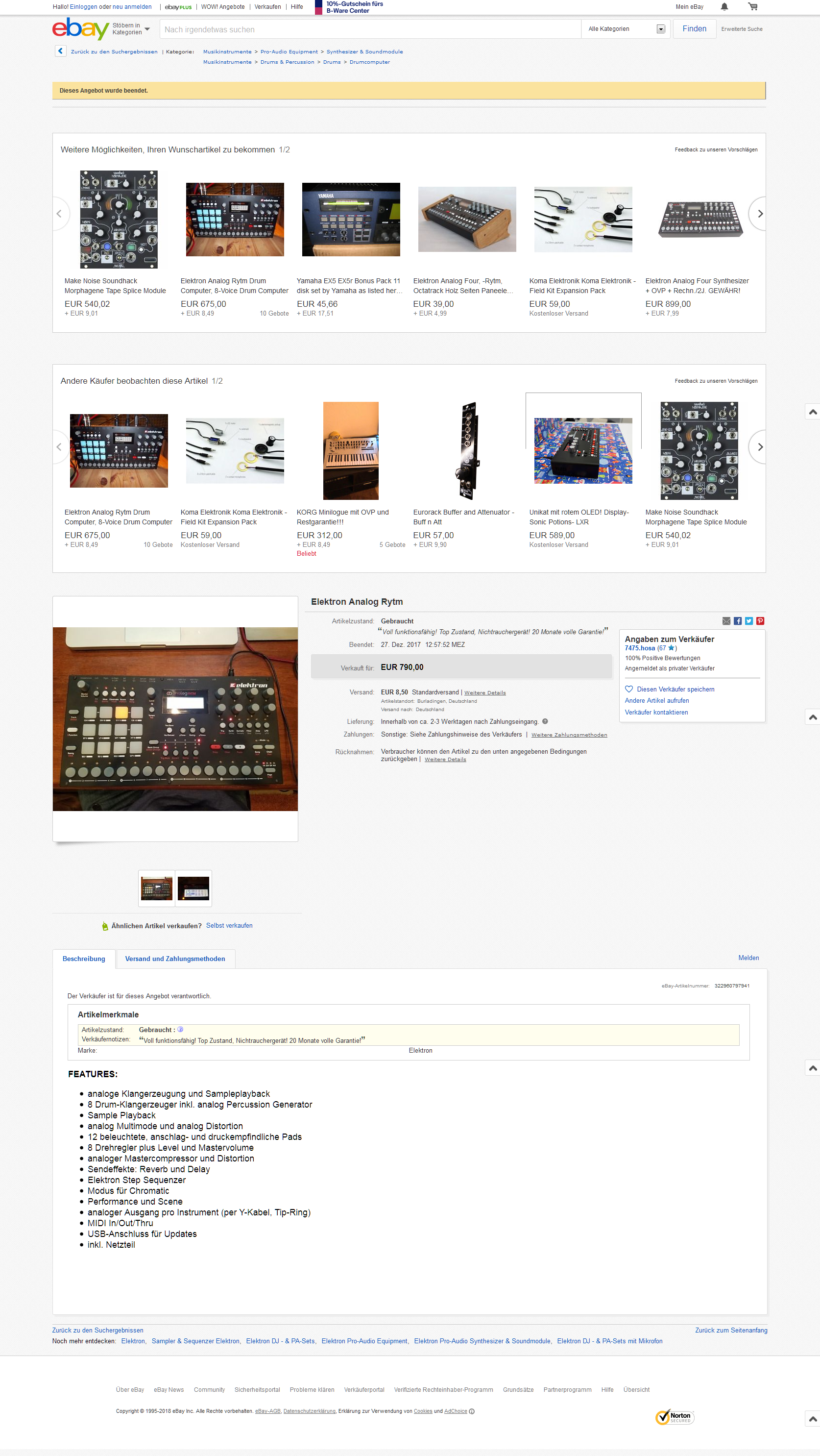Open the Synthesizer & Soundmodule breadcrumb

[364, 51]
